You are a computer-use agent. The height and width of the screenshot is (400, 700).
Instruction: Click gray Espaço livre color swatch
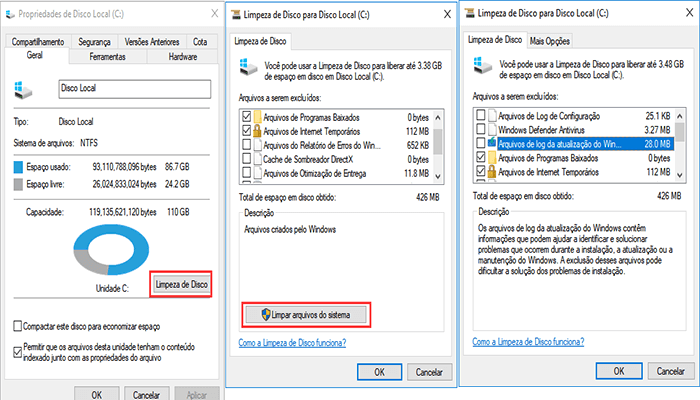point(18,184)
